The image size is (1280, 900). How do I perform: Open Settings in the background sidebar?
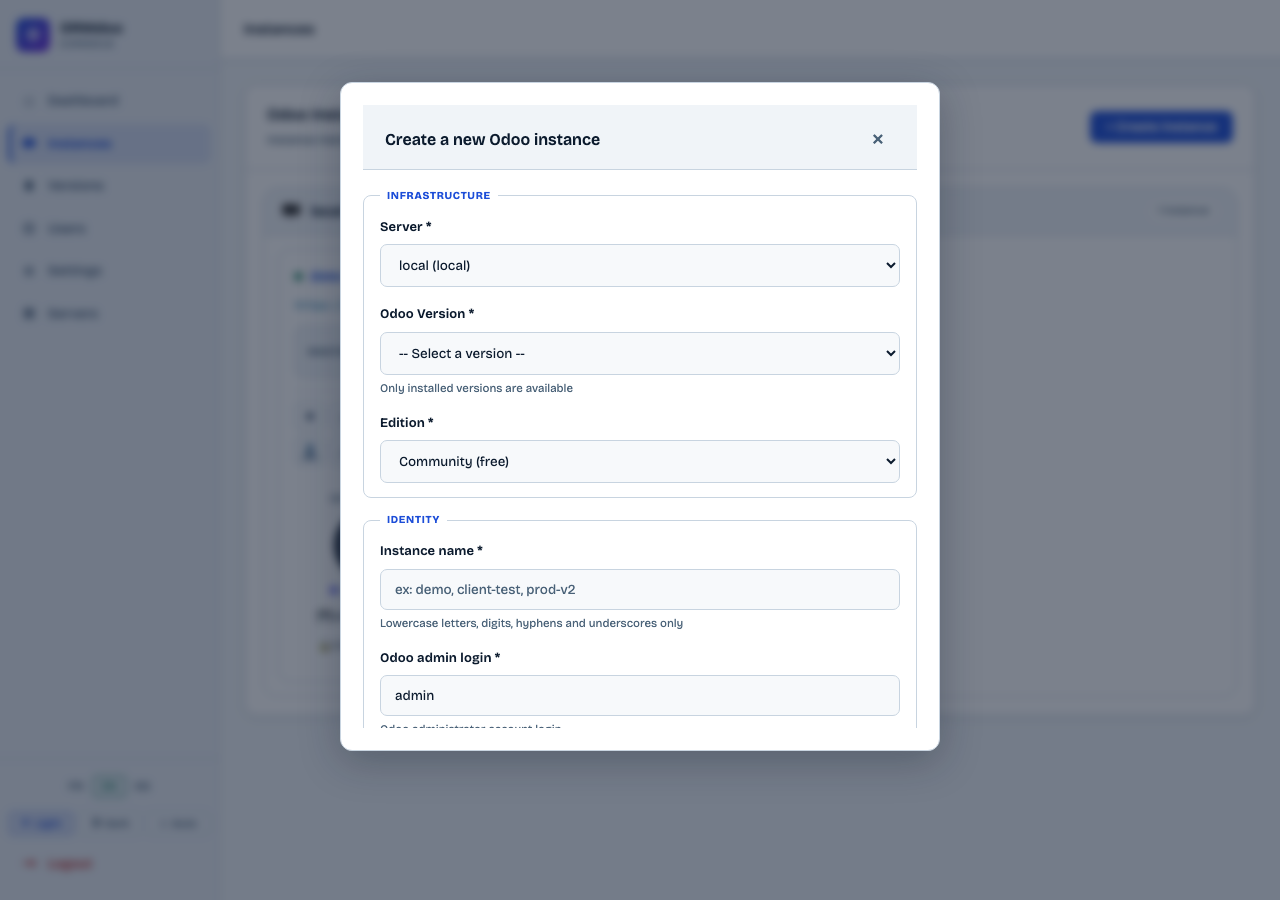pos(109,271)
